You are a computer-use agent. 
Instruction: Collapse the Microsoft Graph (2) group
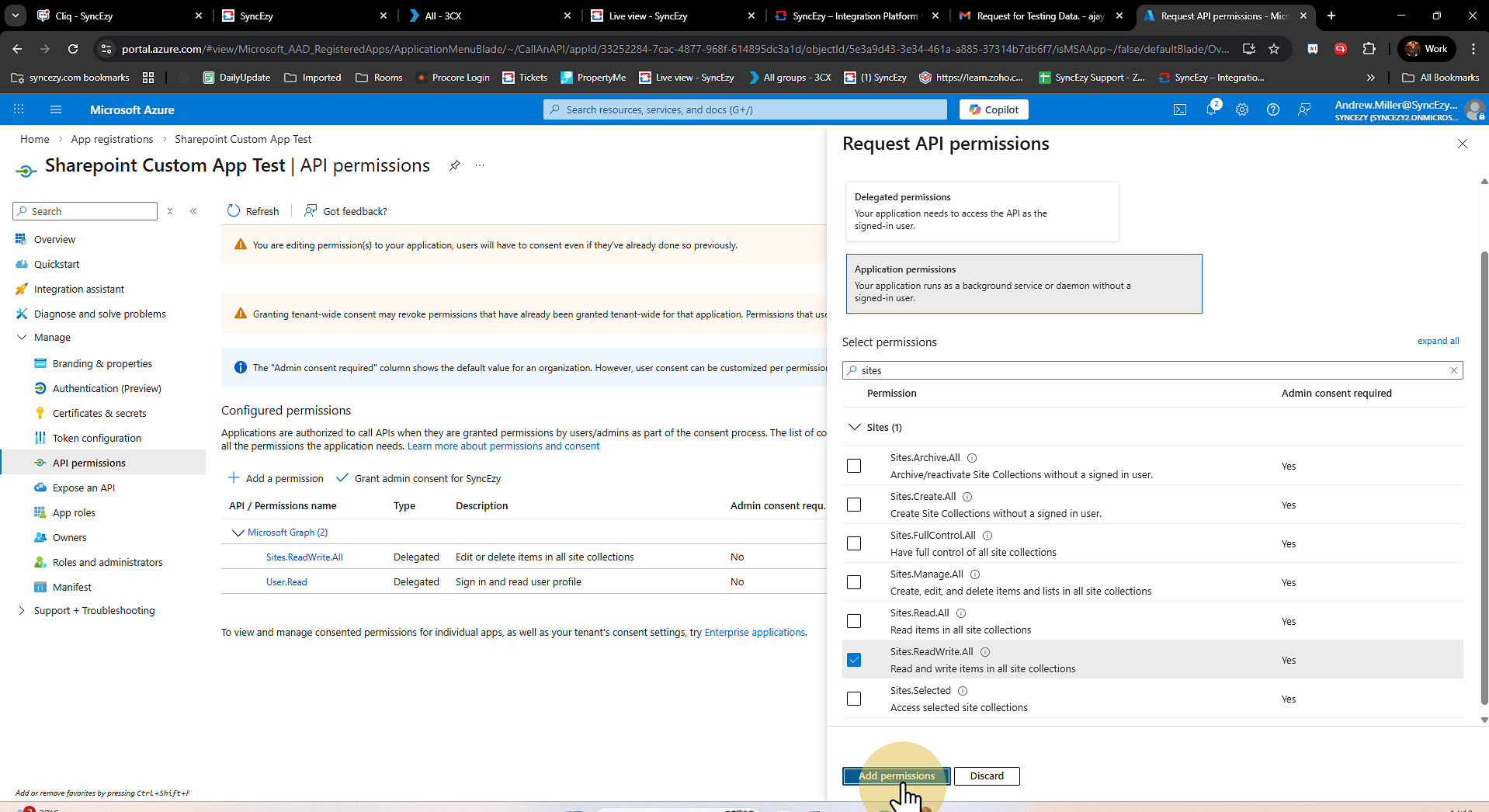238,533
